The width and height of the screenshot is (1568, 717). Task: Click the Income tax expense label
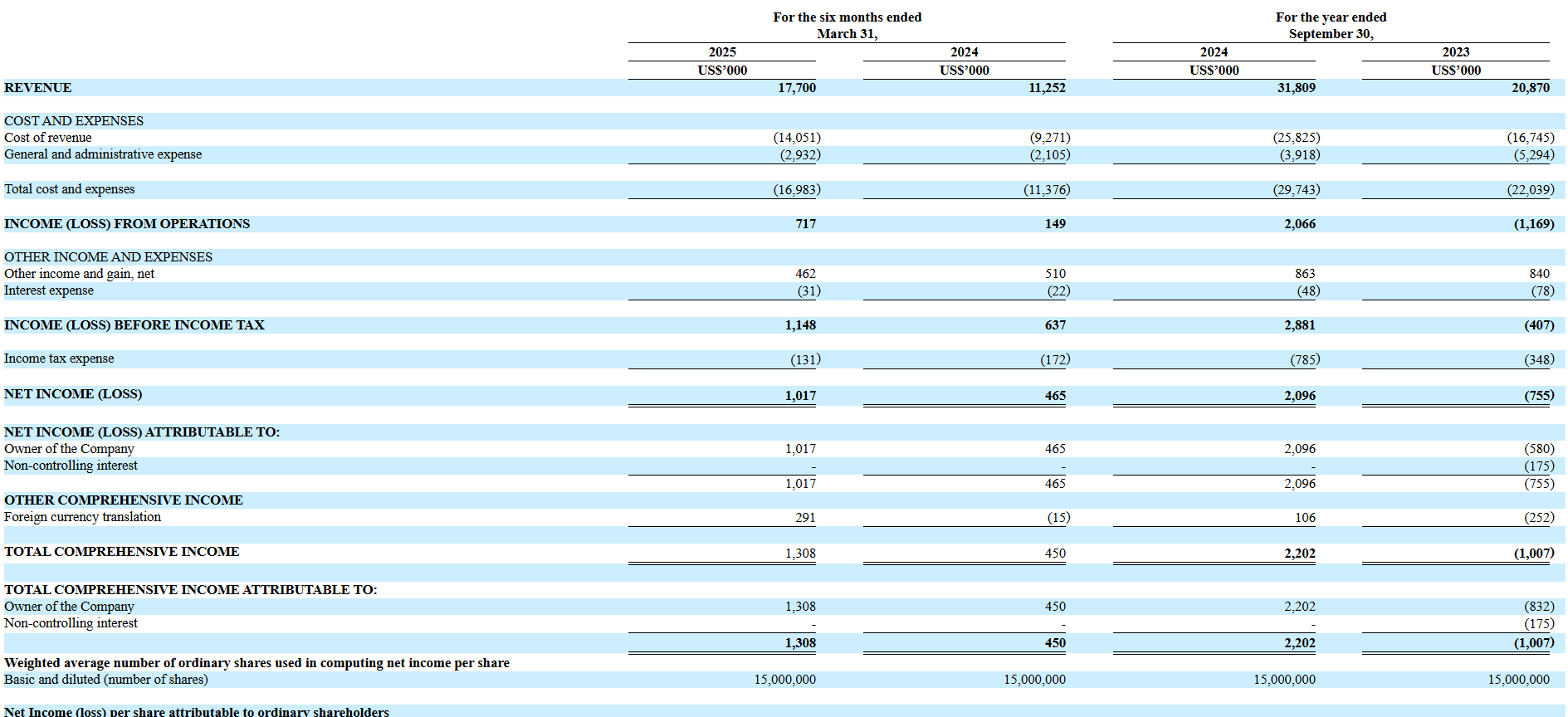(59, 358)
